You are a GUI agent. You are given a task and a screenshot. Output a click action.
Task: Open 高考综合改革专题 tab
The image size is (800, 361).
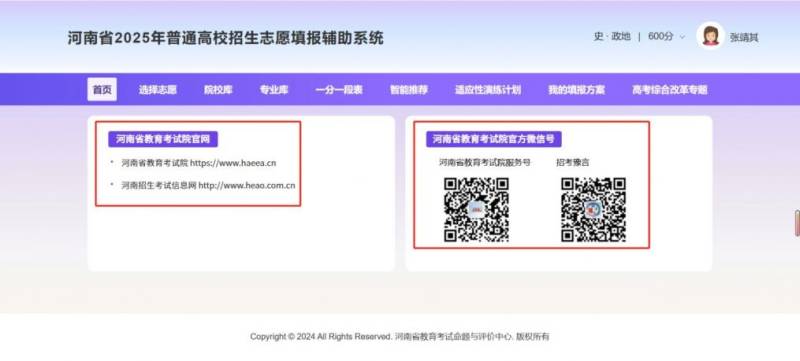coord(670,90)
